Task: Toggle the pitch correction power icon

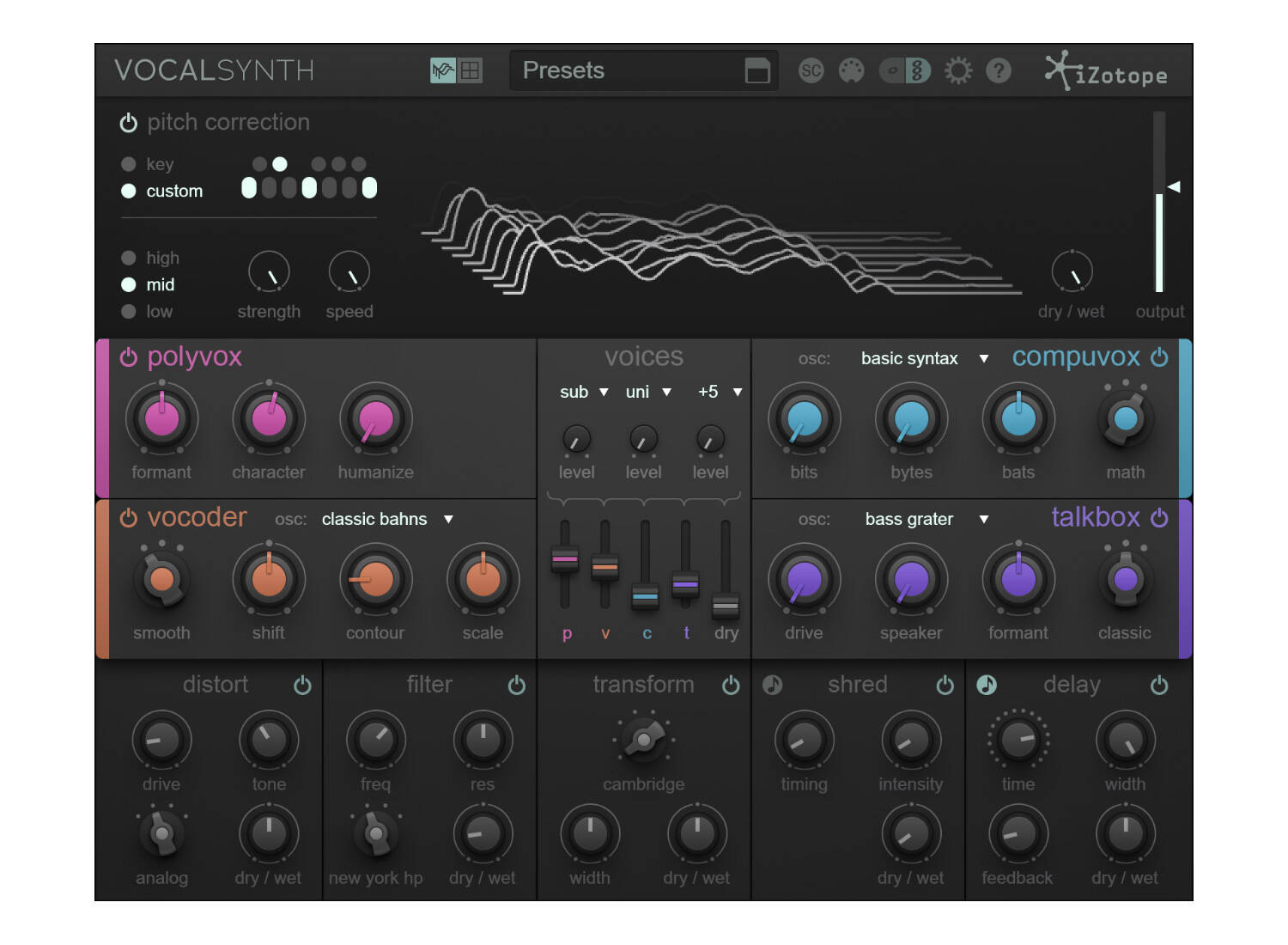Action: point(128,123)
